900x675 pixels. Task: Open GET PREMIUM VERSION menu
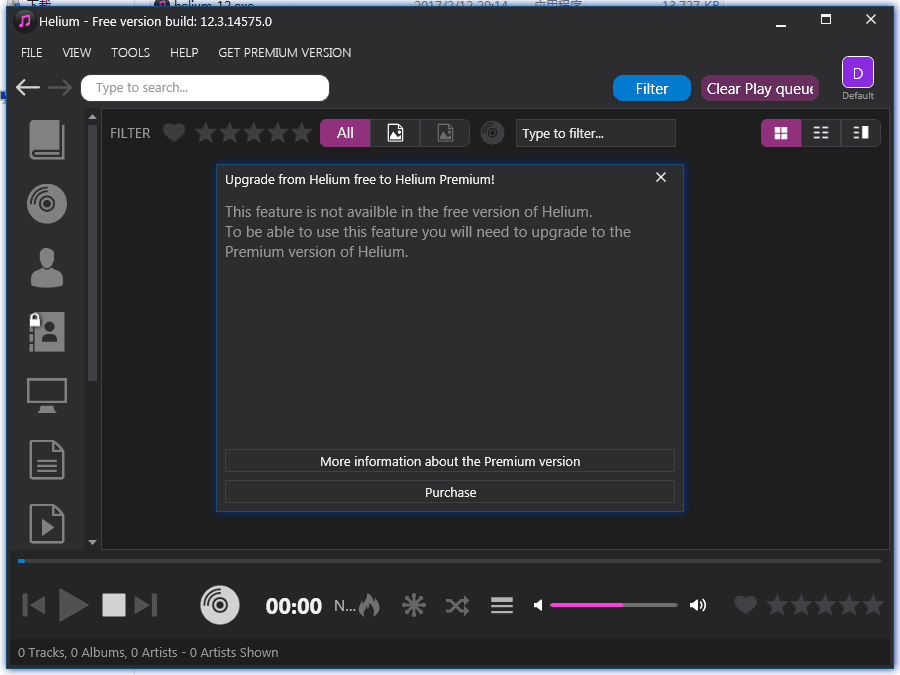pyautogui.click(x=285, y=53)
